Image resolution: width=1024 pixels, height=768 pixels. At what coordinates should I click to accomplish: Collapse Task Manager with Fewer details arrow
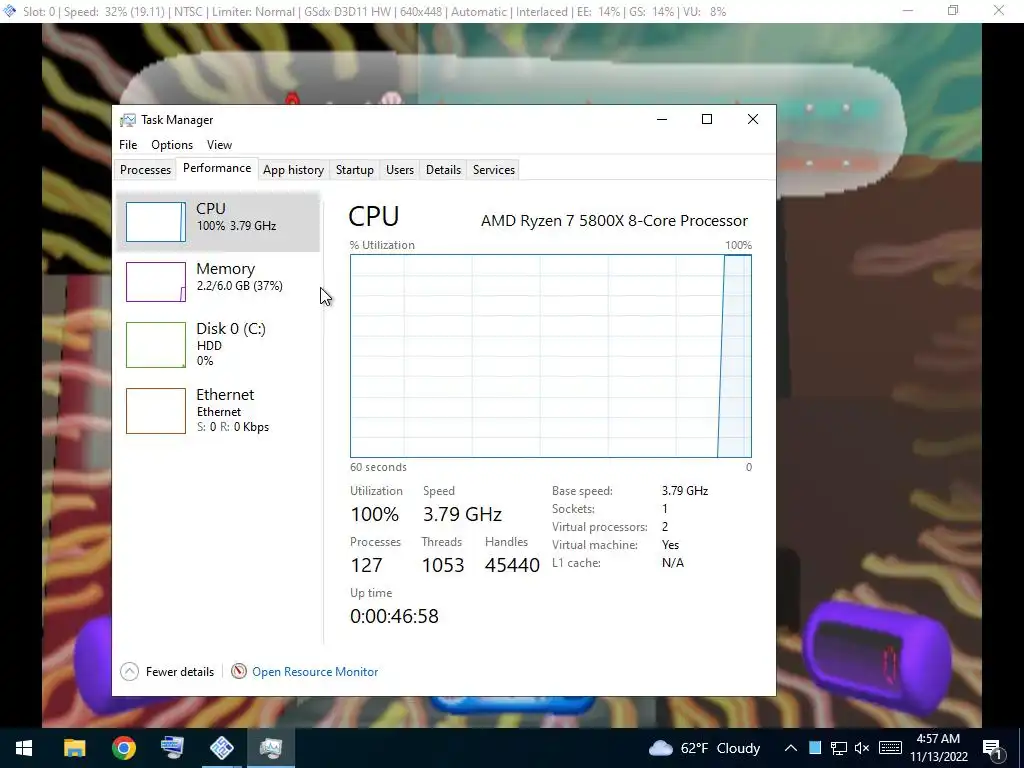coord(129,671)
